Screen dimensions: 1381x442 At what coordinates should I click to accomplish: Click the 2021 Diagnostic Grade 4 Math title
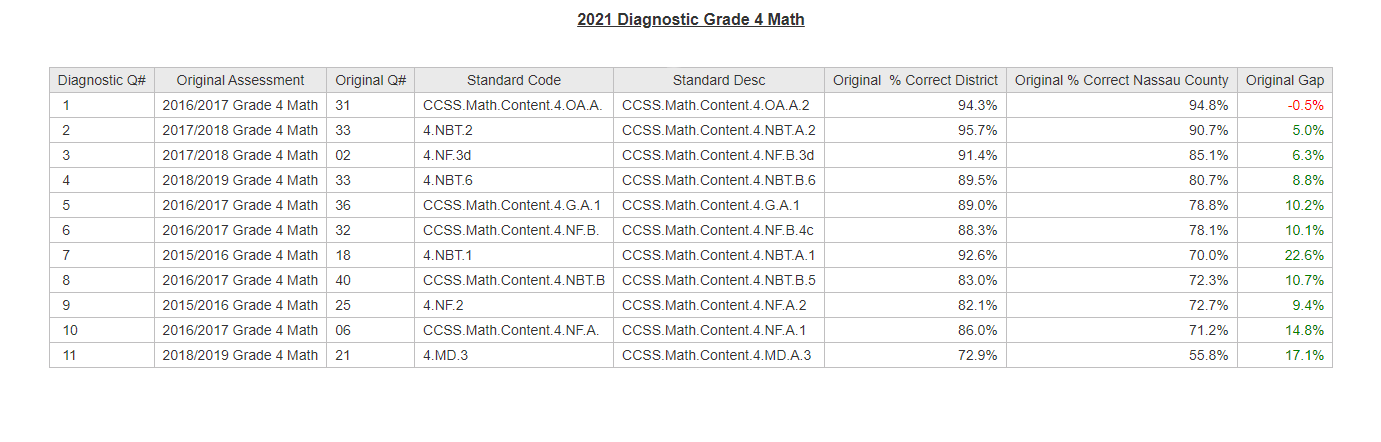[691, 19]
